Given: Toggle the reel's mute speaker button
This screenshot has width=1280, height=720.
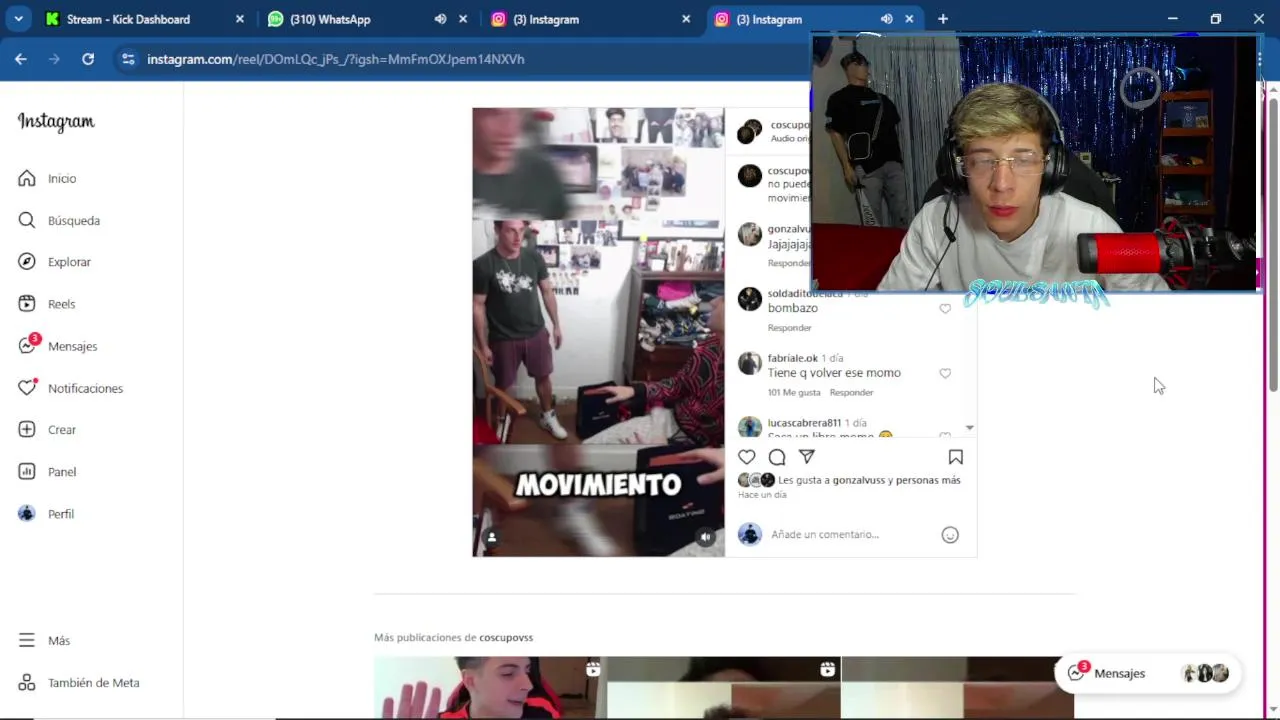Looking at the screenshot, I should pos(706,537).
